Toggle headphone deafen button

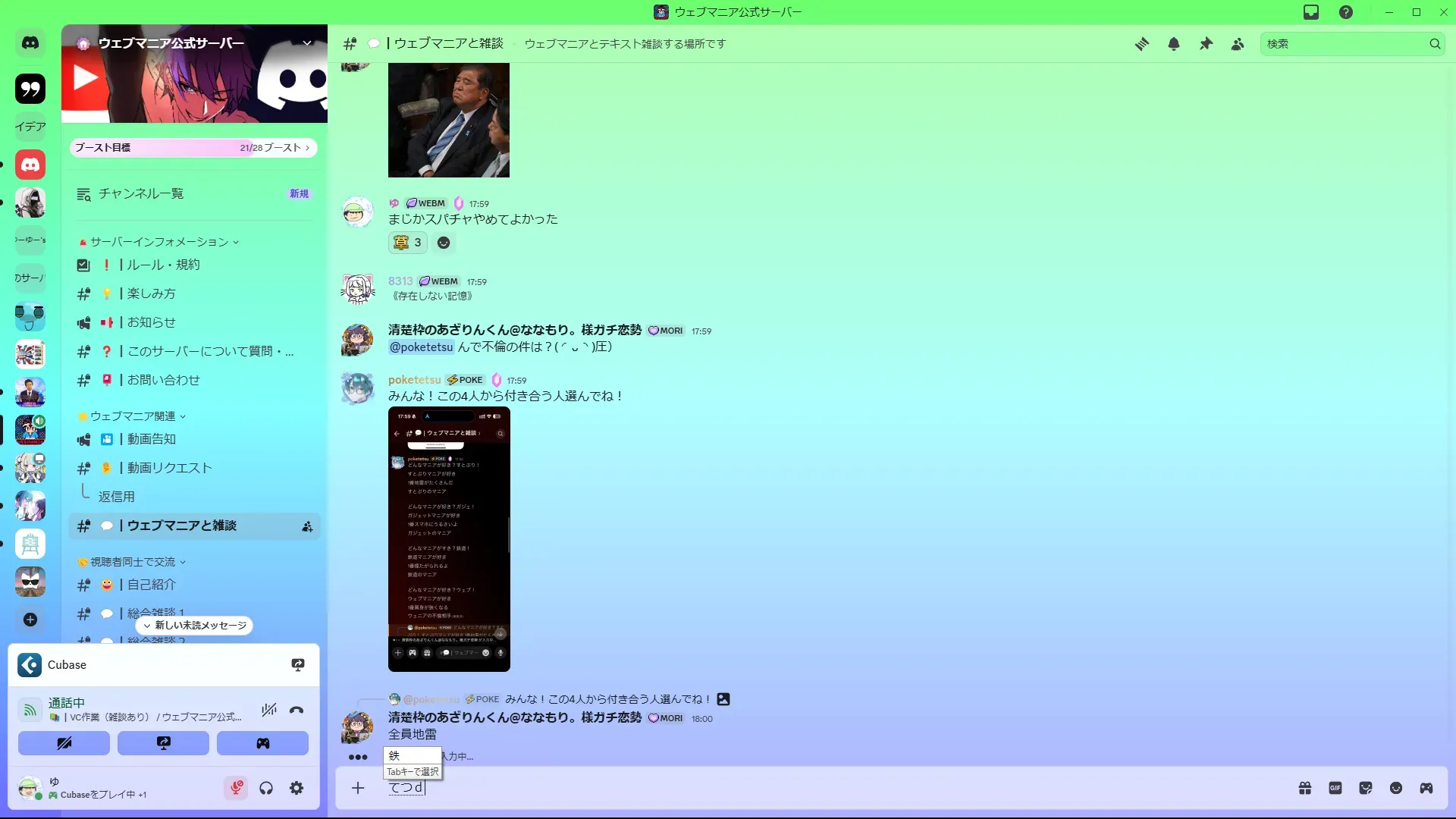(266, 788)
